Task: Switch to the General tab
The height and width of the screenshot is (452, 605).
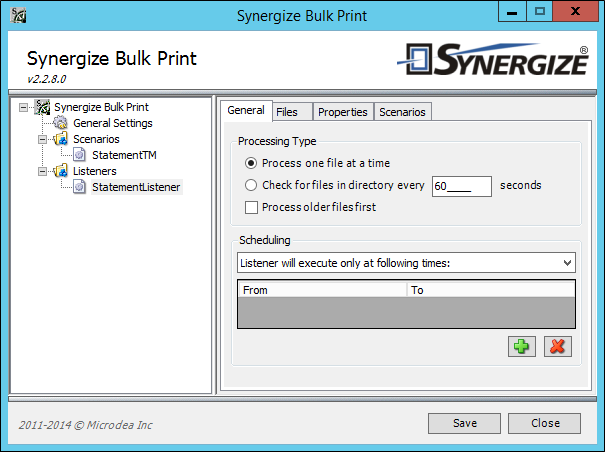Action: (x=246, y=110)
